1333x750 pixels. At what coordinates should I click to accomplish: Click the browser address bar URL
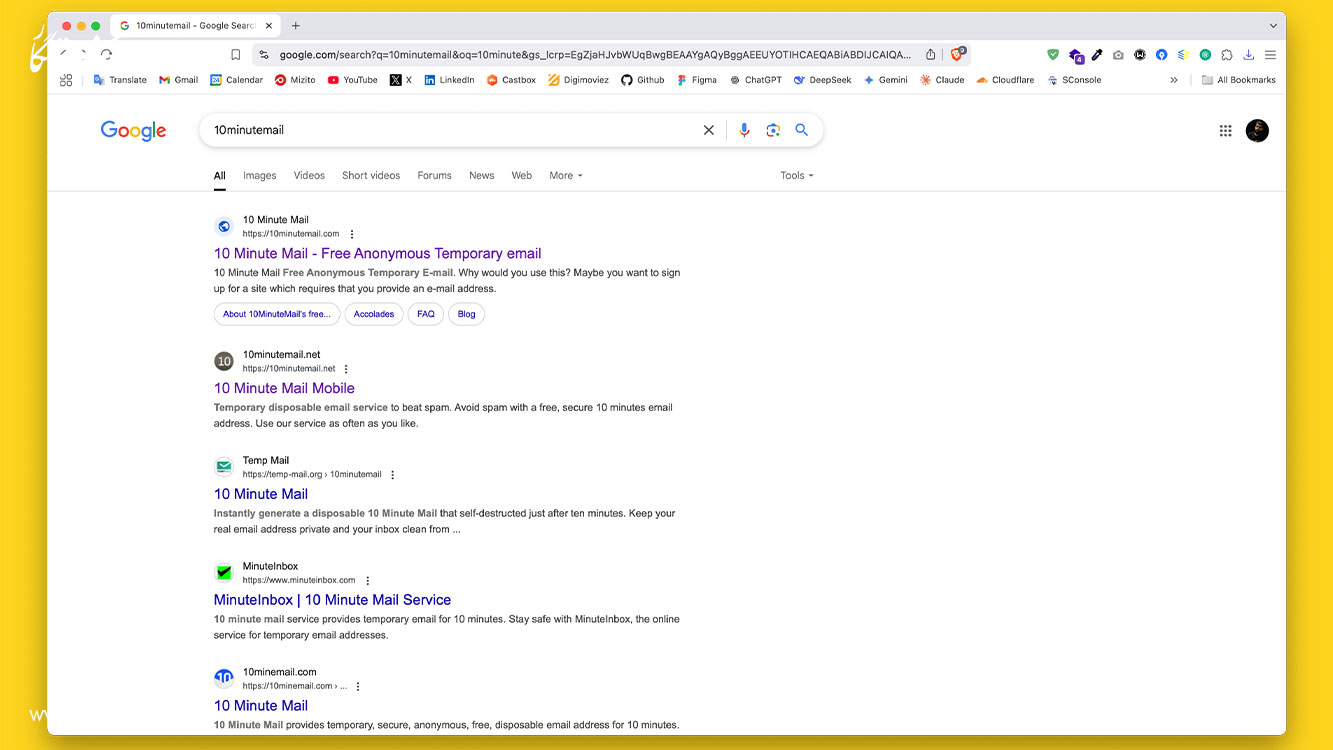tap(595, 55)
